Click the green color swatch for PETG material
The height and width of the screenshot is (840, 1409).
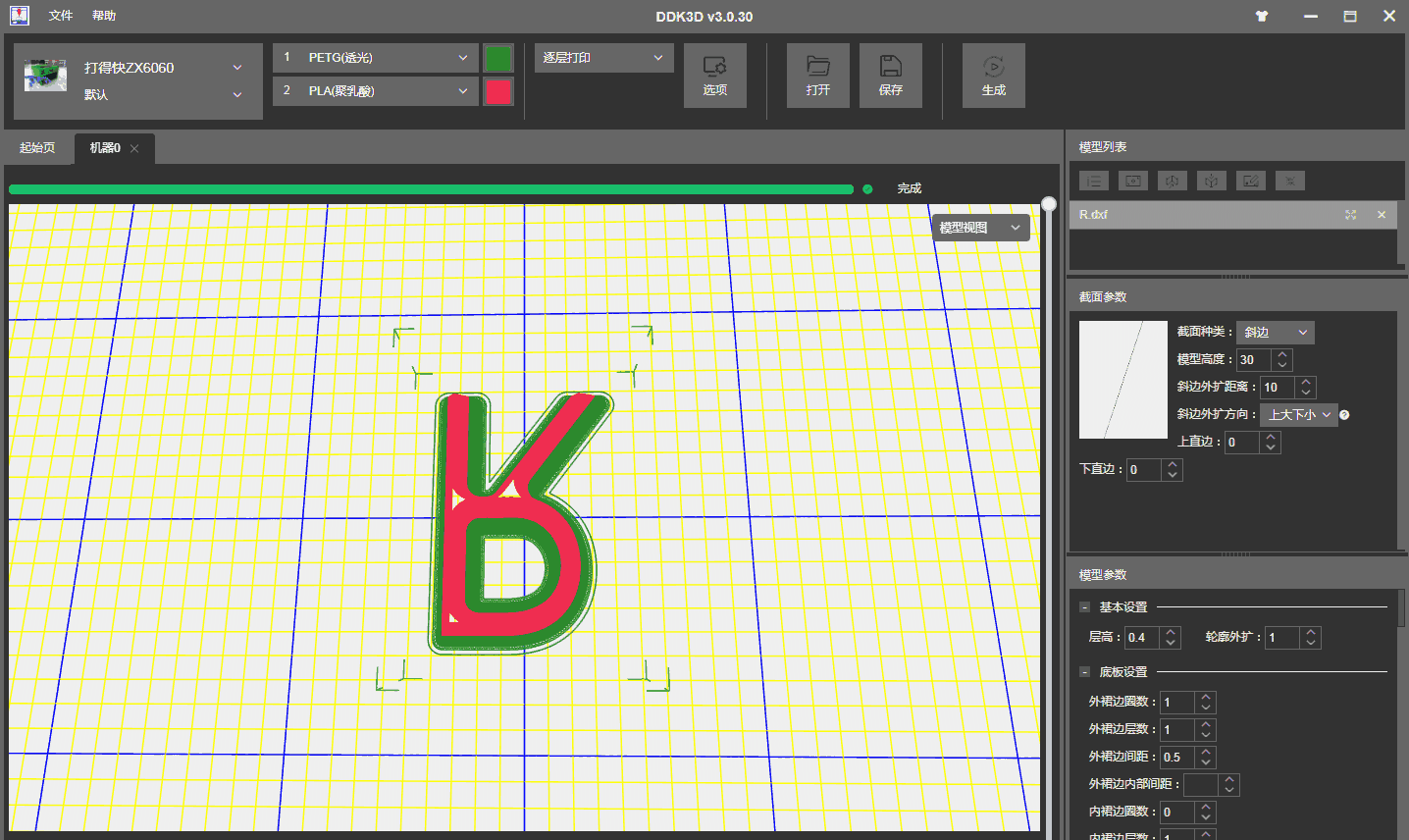(x=498, y=58)
